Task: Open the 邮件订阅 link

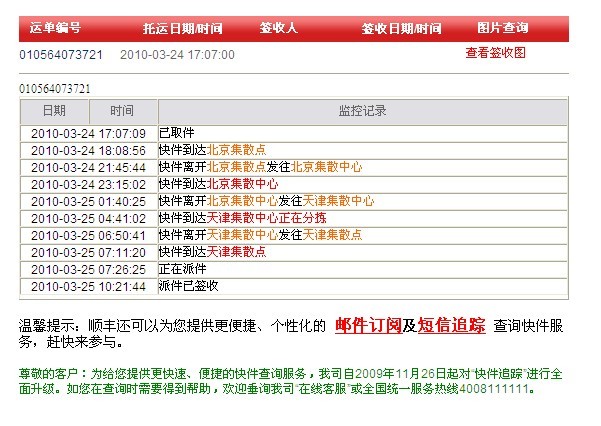Action: click(368, 325)
